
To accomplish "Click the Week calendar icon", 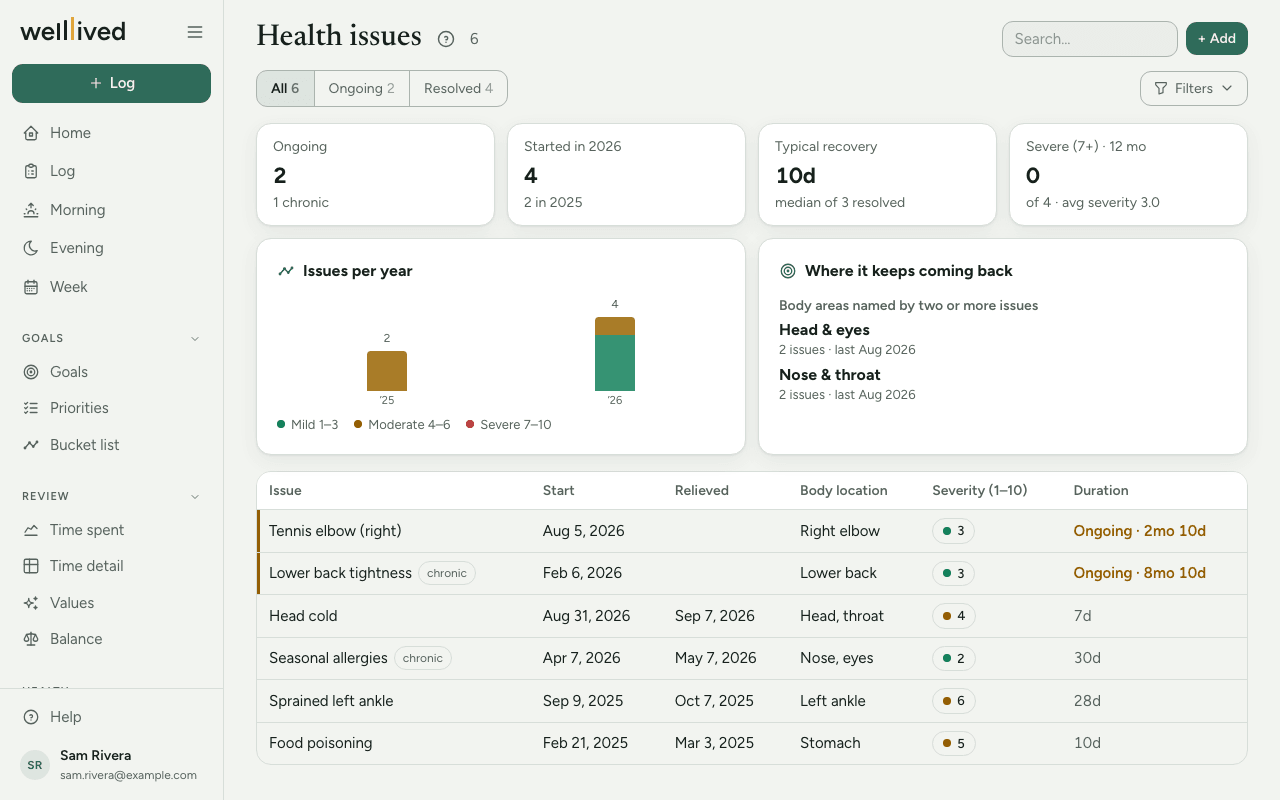I will click(31, 287).
